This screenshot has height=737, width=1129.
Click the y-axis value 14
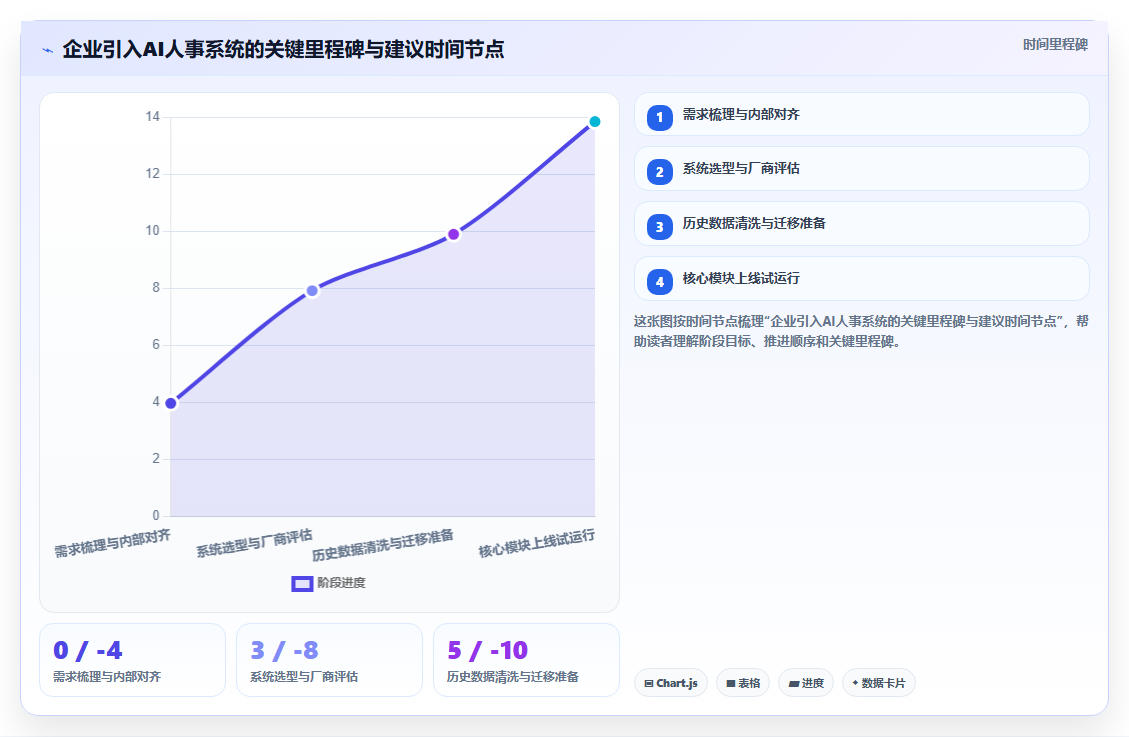[x=153, y=117]
